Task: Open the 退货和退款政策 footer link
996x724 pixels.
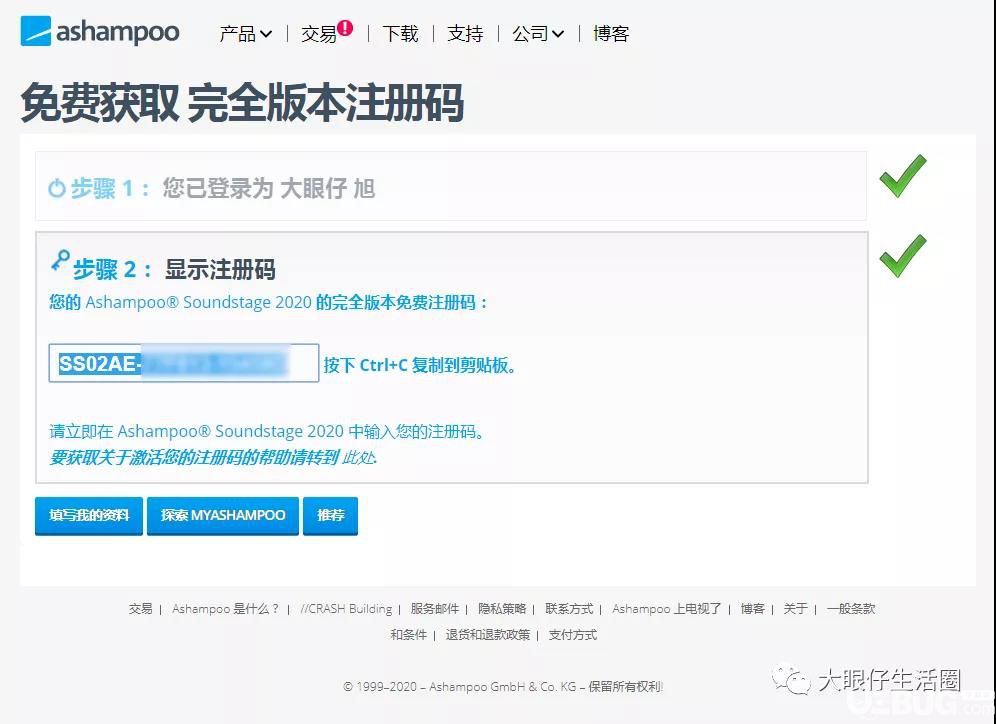Action: 488,634
